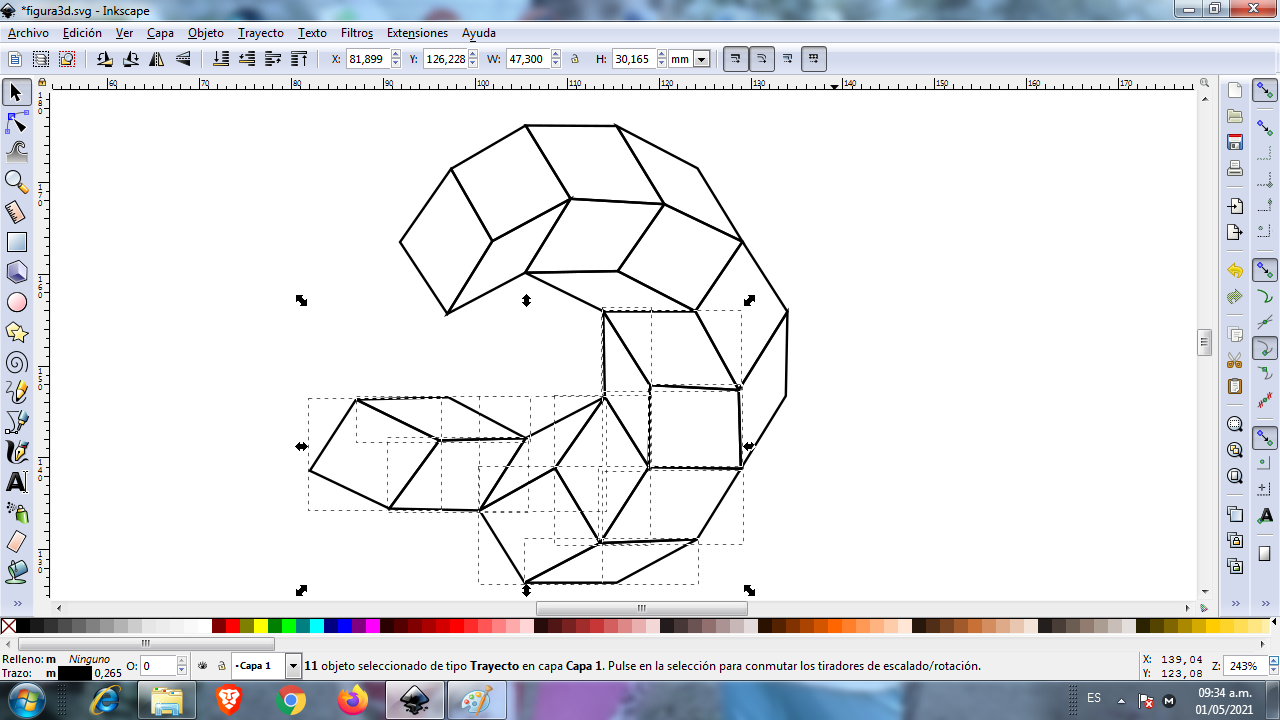
Task: Select the Star polygon tool
Action: 16,332
